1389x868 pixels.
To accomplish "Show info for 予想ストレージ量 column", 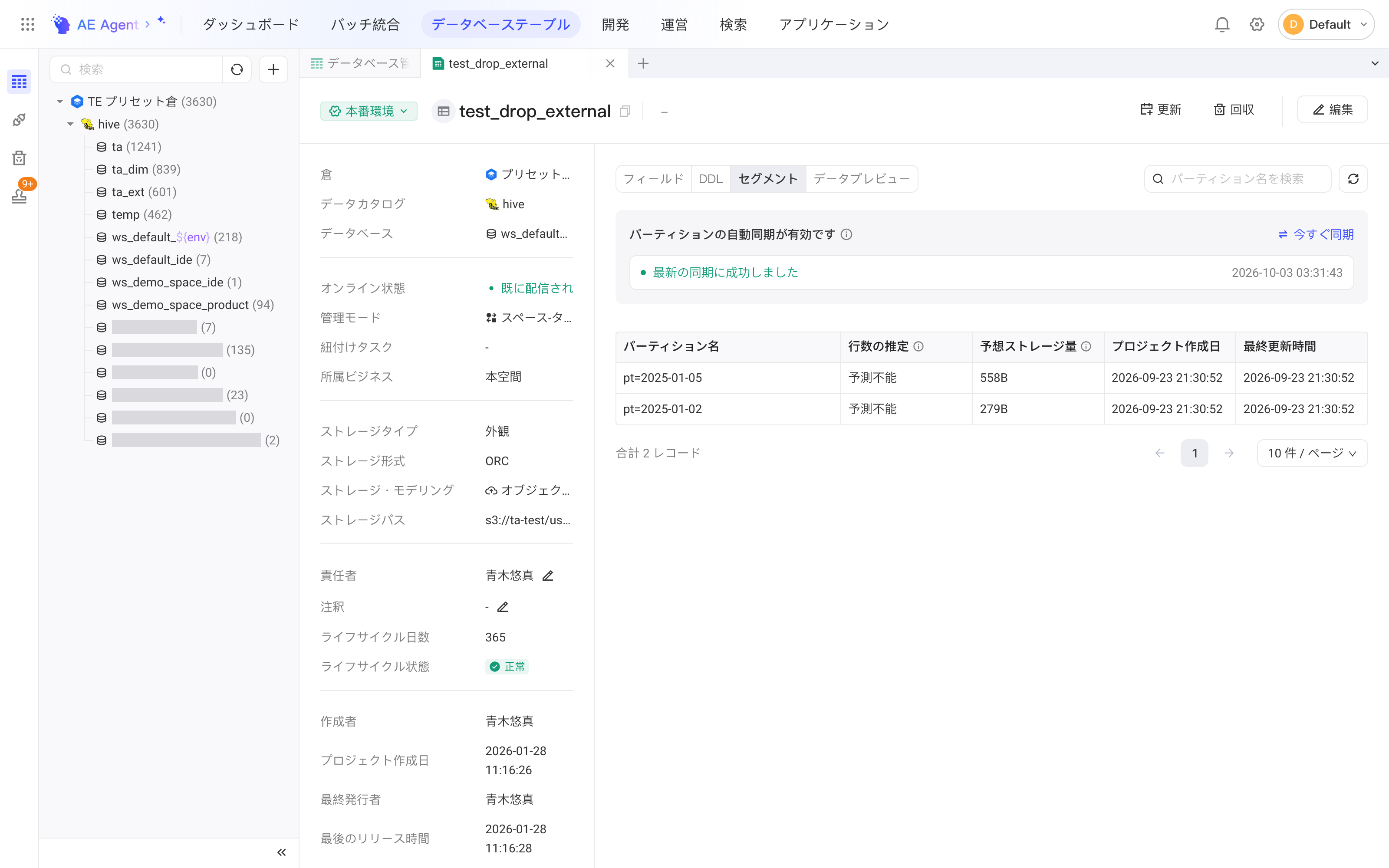I will point(1086,346).
